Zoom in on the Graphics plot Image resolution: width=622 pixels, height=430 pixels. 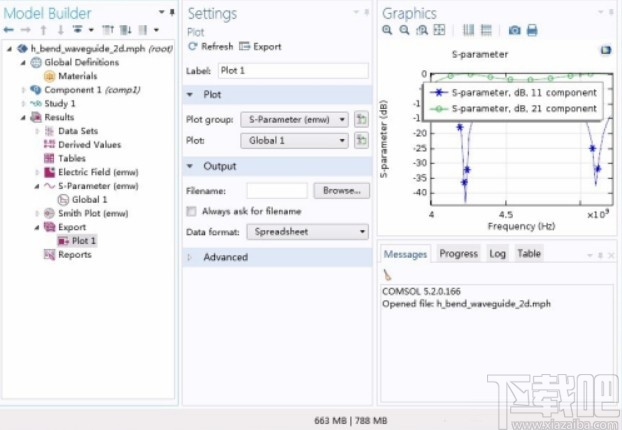(x=387, y=30)
